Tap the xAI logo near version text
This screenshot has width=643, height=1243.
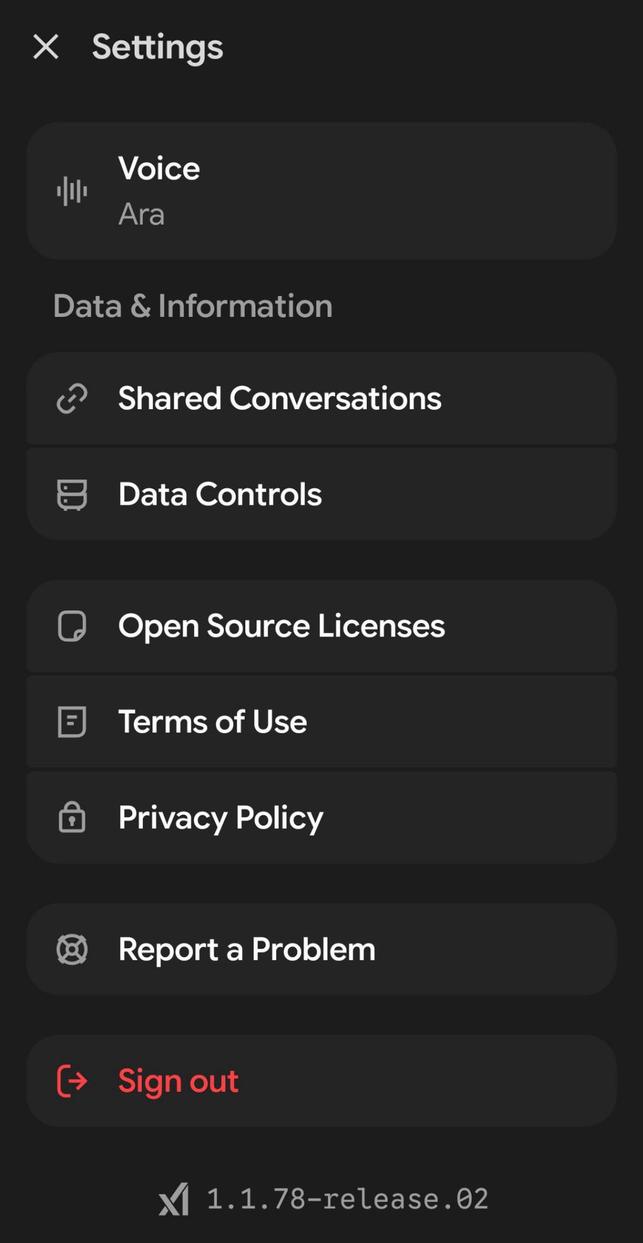173,1199
